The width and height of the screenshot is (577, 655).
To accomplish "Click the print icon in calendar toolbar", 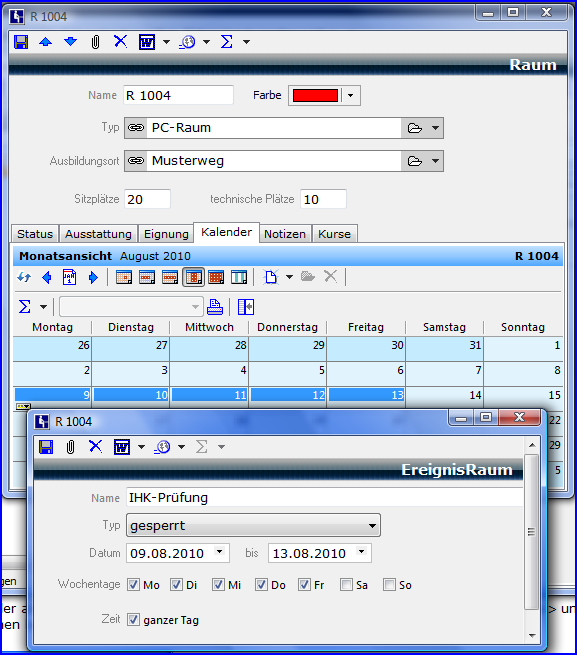I will 215,307.
